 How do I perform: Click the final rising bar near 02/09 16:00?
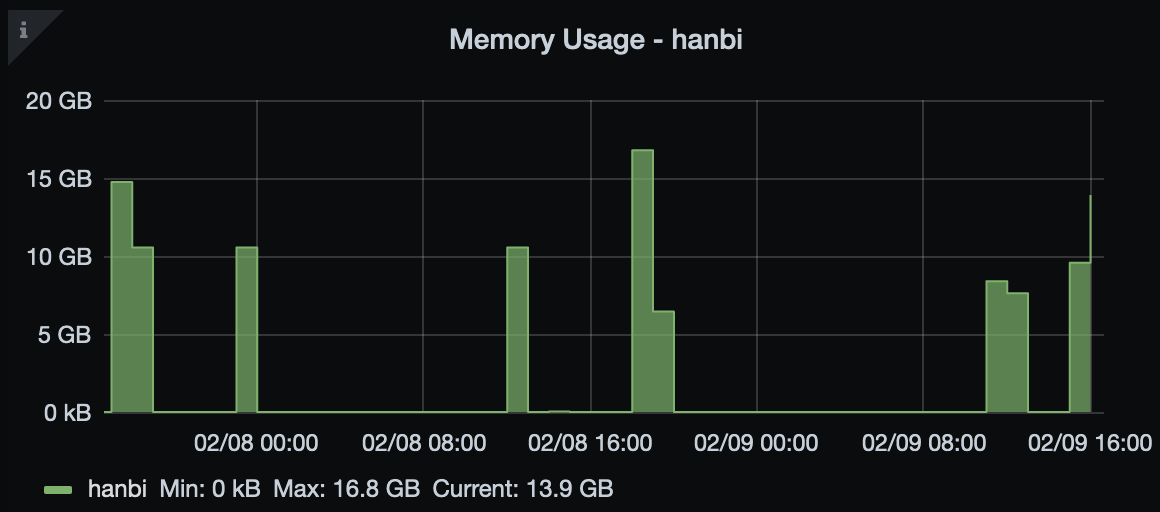[1079, 338]
